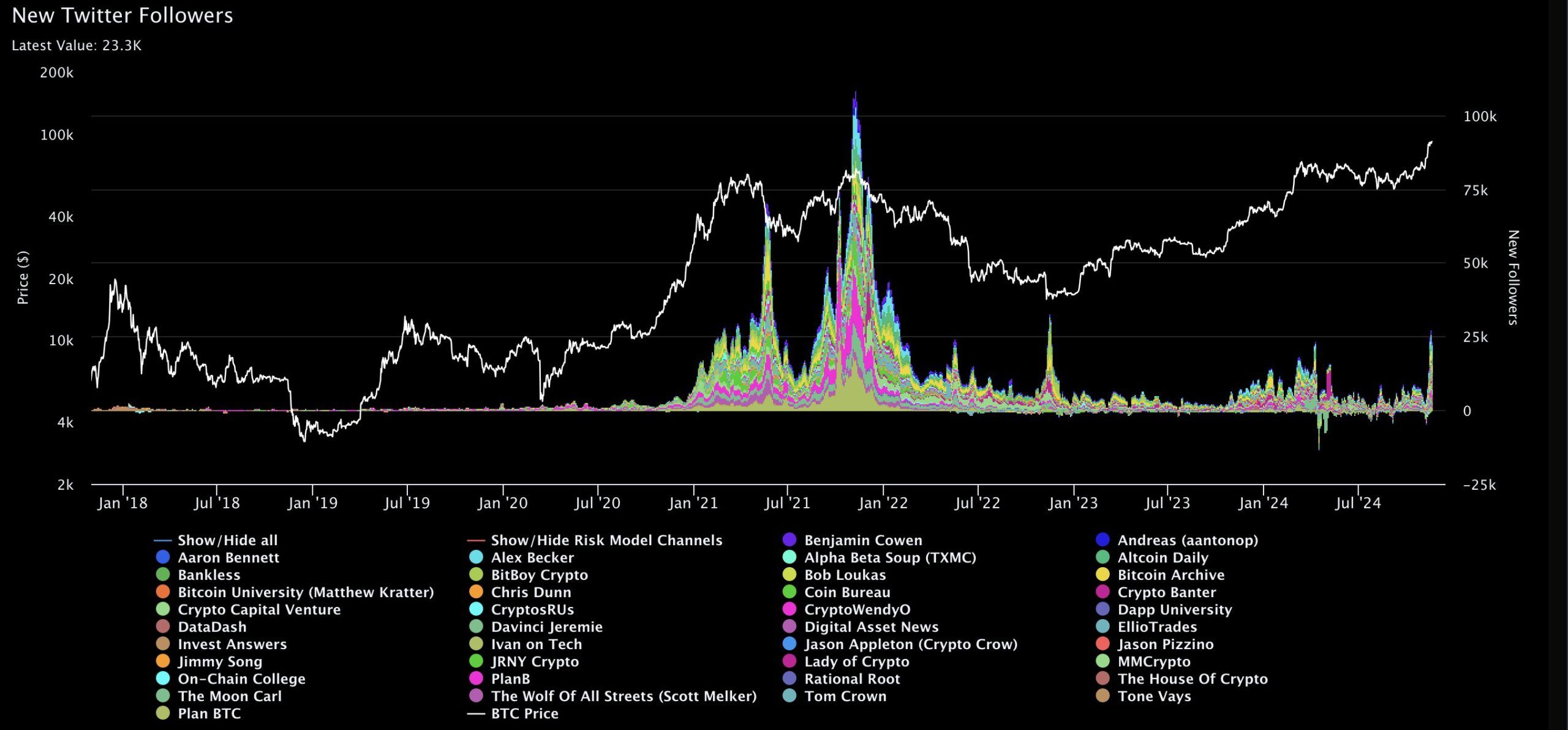Click the Andreas (aantonop) blue swatch
The width and height of the screenshot is (1568, 730).
(x=1102, y=540)
